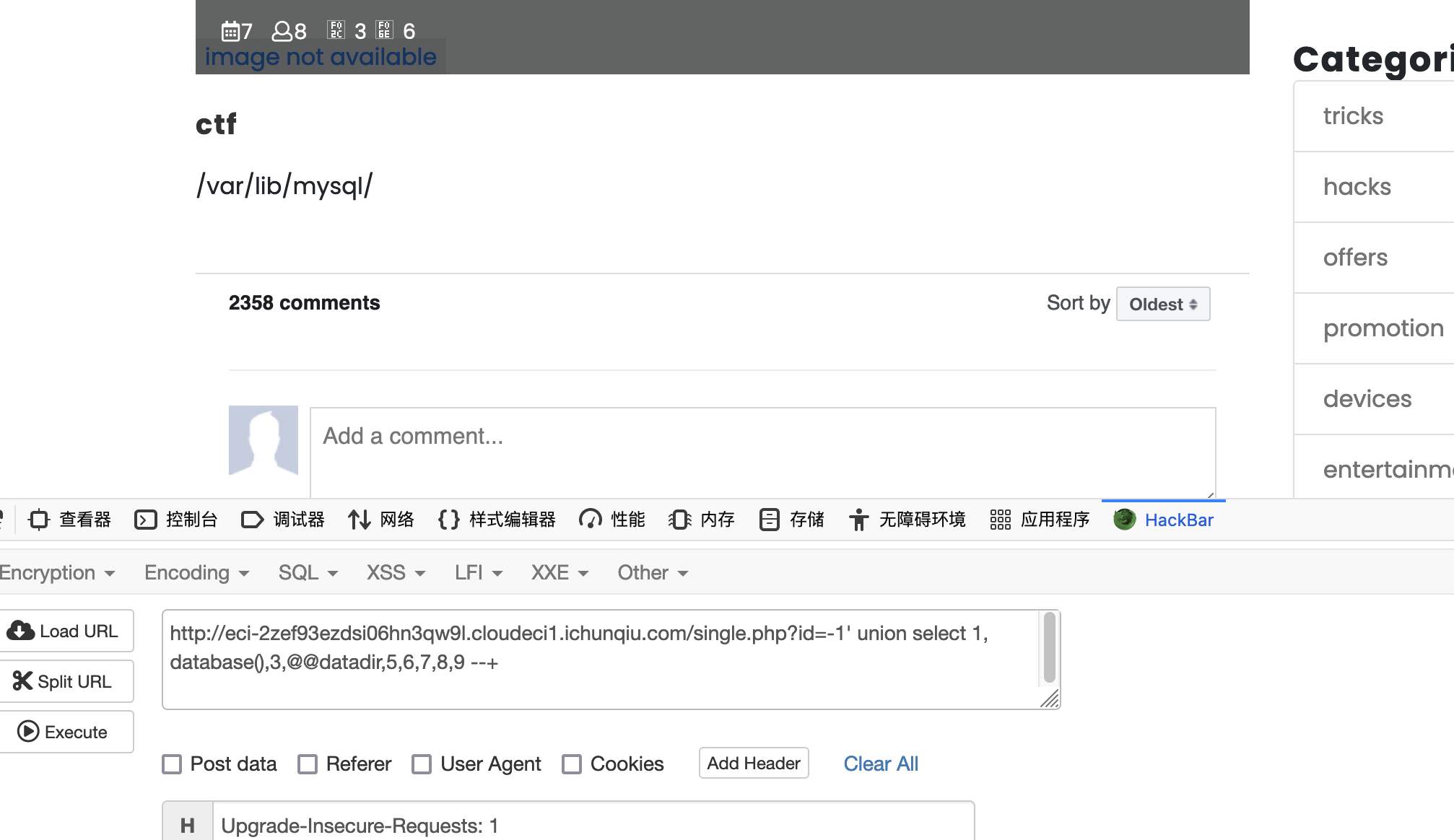Check the Cookies checkbox
The height and width of the screenshot is (840, 1454).
(572, 764)
